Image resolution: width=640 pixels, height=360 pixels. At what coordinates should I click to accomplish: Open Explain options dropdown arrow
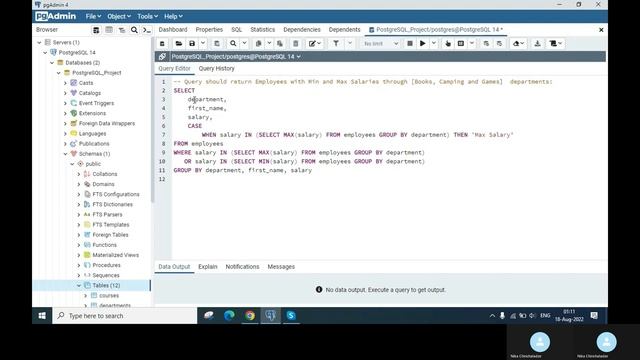[x=472, y=43]
